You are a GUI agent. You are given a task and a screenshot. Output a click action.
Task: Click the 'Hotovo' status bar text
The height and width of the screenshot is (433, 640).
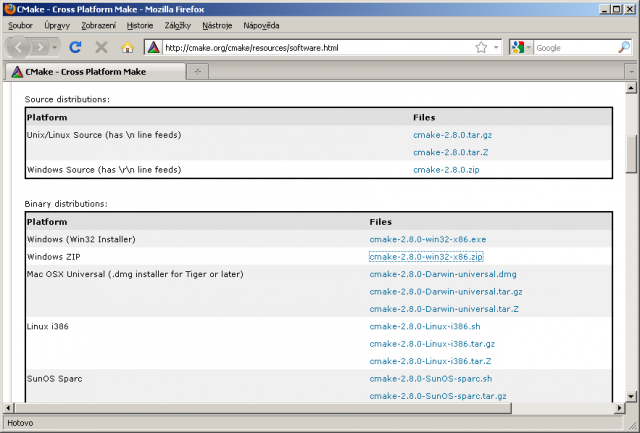20,423
